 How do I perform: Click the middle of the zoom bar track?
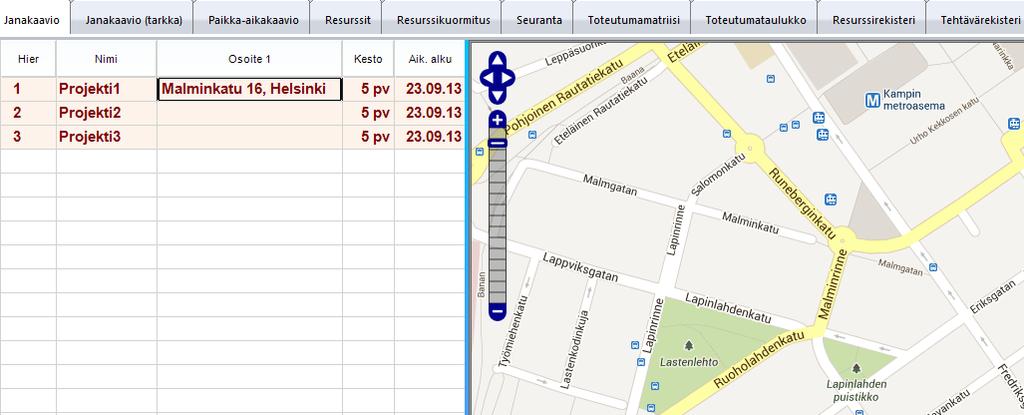click(x=498, y=216)
